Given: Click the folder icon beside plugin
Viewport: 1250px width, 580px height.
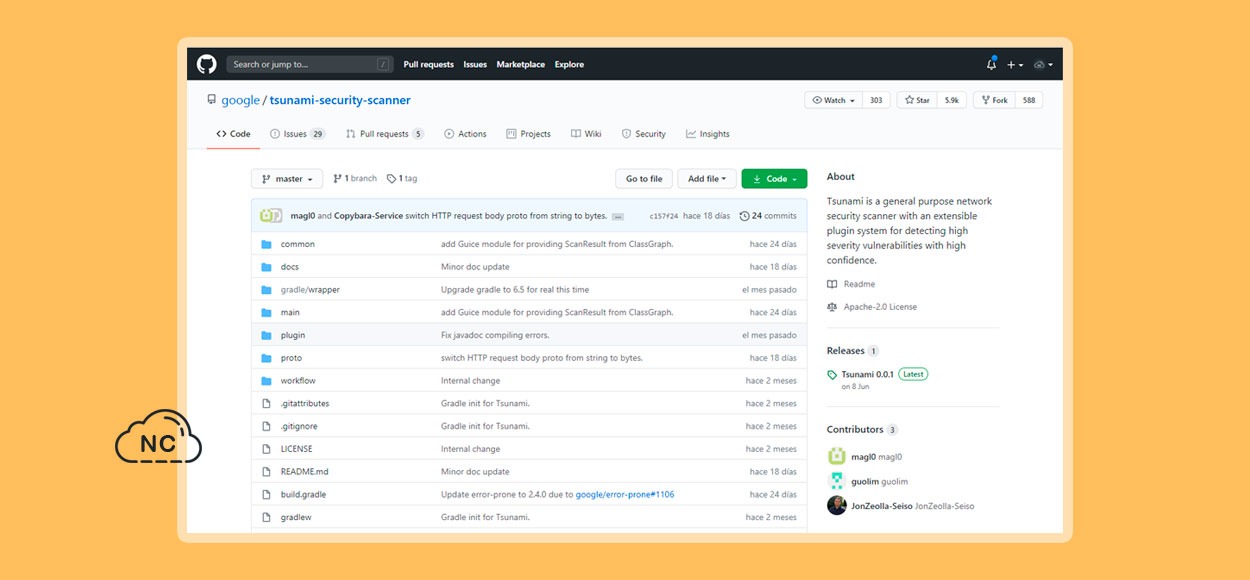Looking at the screenshot, I should point(266,335).
